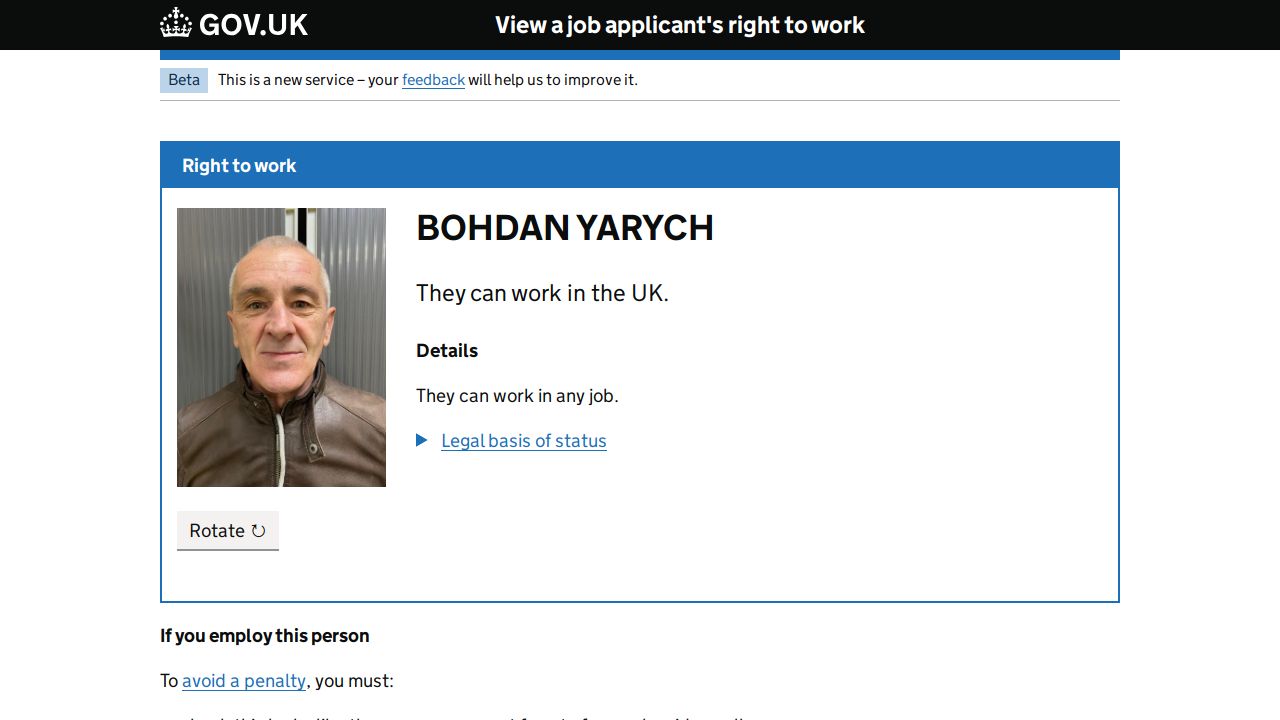Click the applicant's photo
This screenshot has width=1280, height=720.
pyautogui.click(x=281, y=347)
